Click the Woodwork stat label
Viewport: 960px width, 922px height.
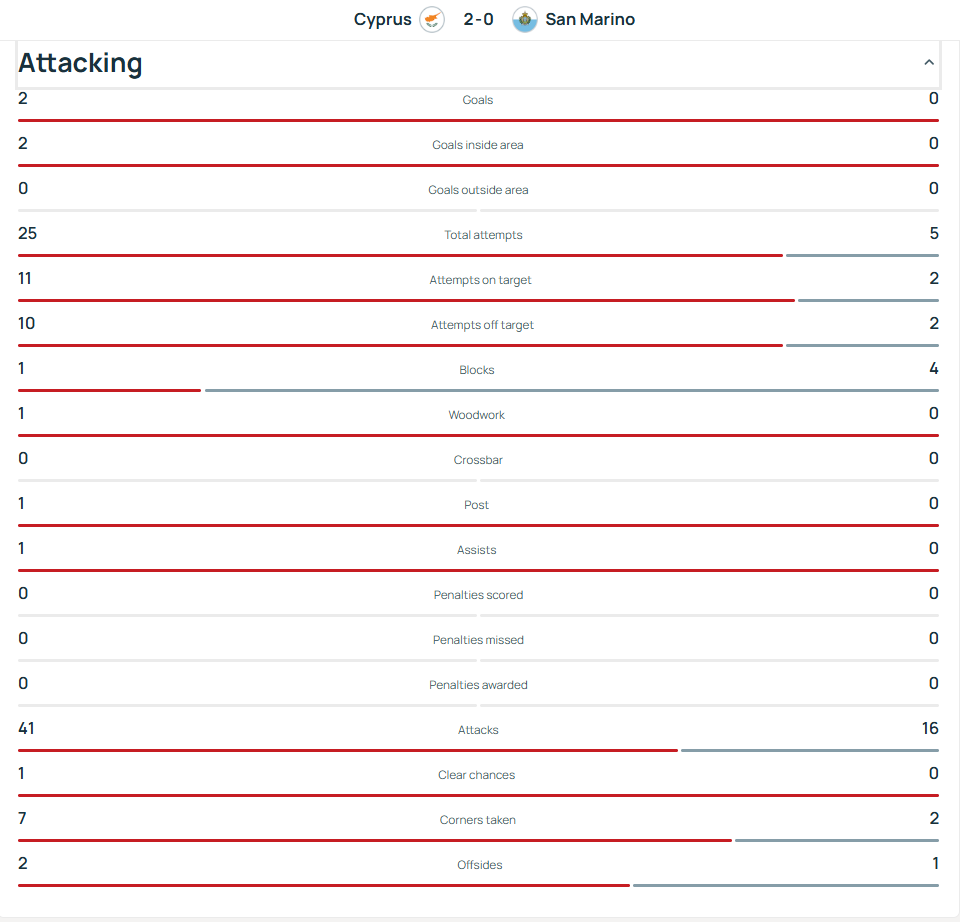(476, 415)
